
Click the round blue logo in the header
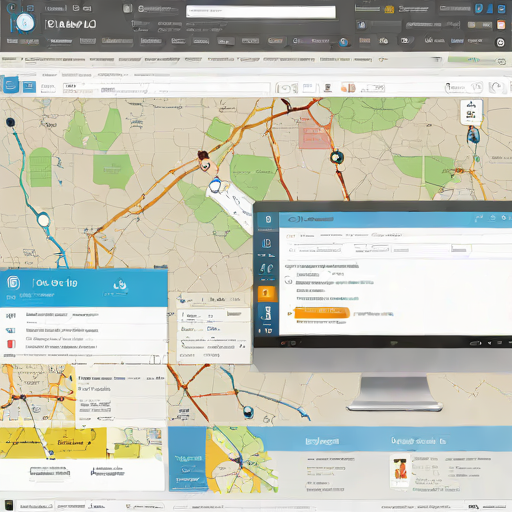click(25, 23)
